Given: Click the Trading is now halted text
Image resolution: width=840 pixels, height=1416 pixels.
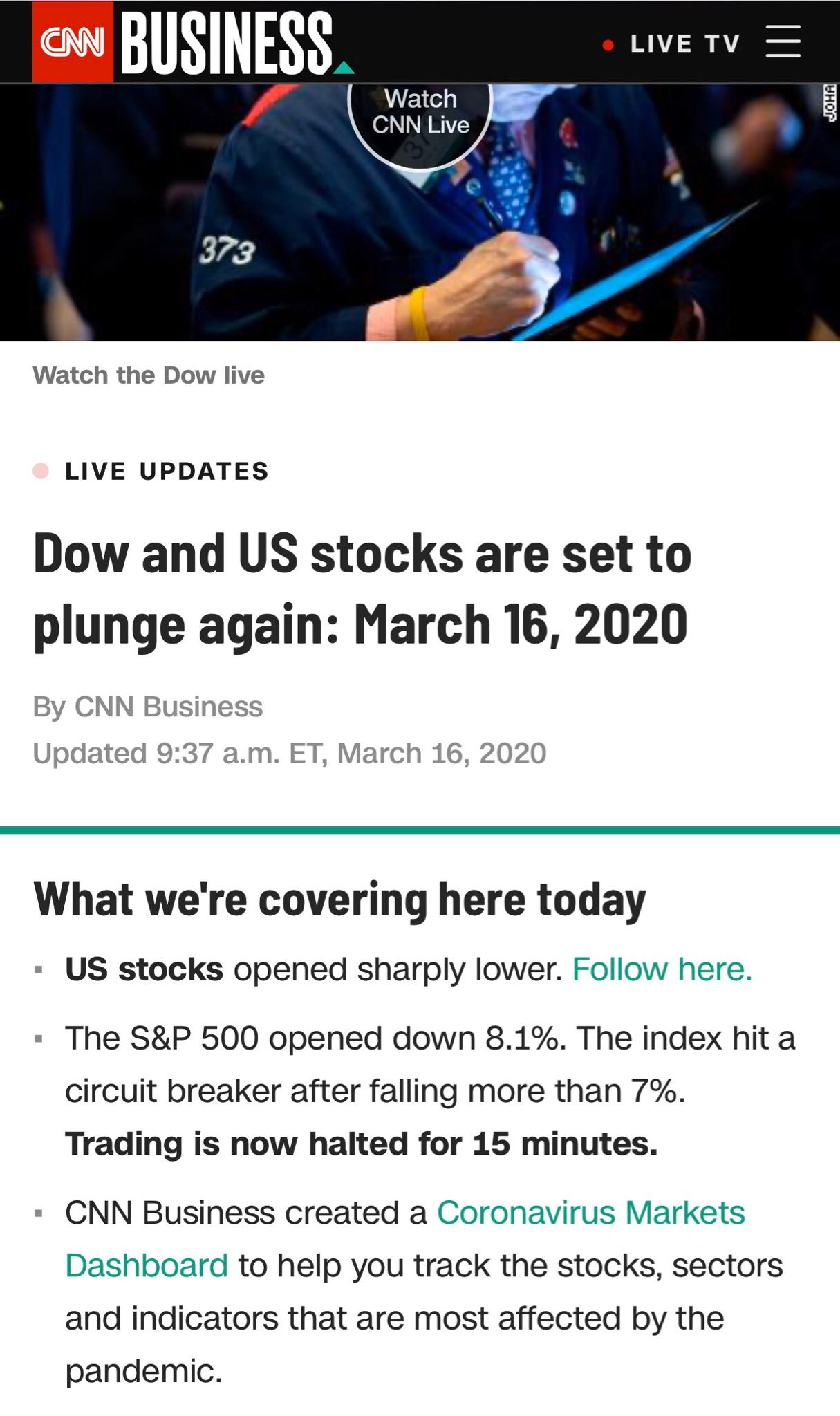Looking at the screenshot, I should coord(362,1144).
